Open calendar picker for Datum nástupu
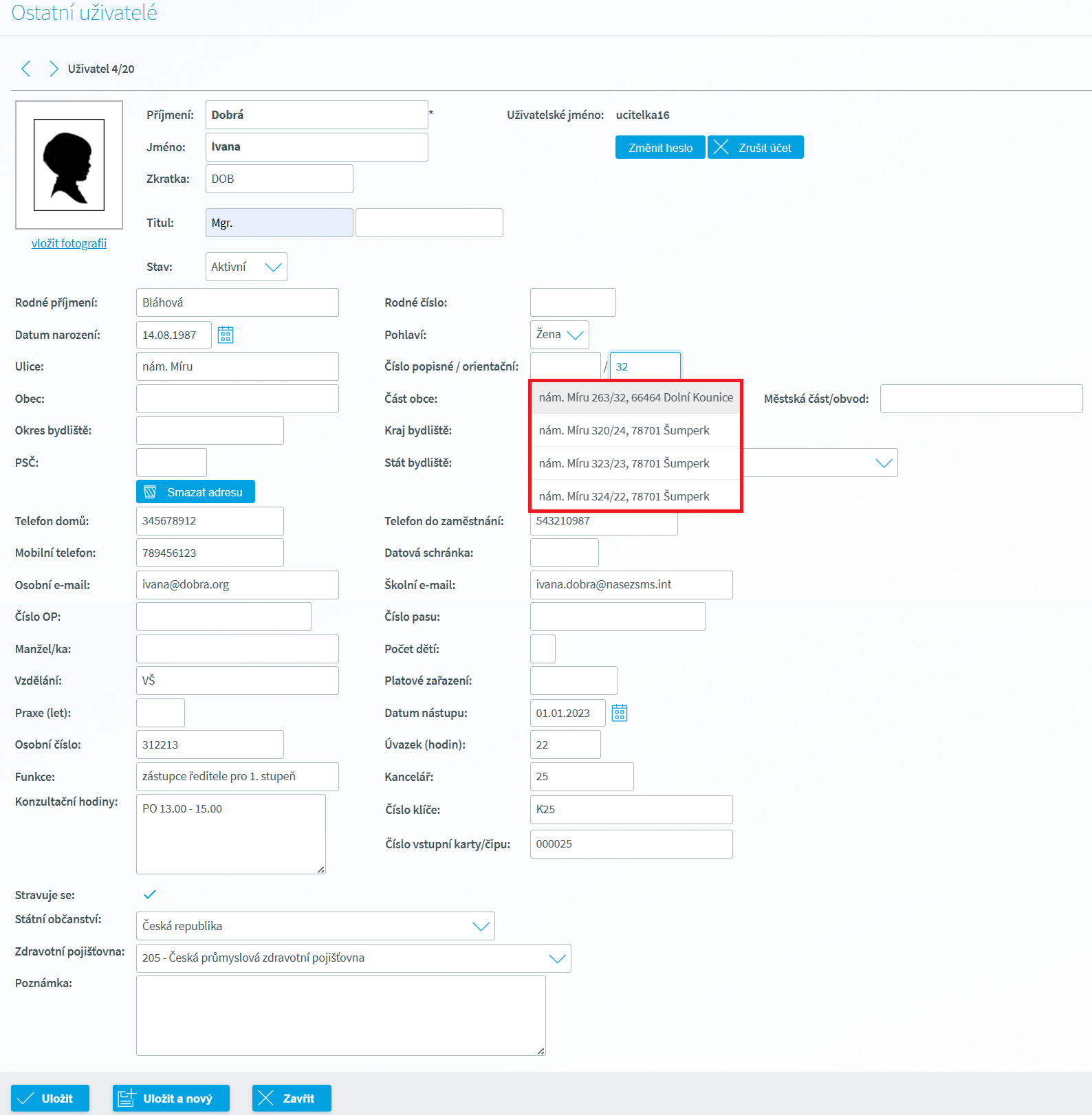This screenshot has width=1092, height=1115. click(620, 713)
